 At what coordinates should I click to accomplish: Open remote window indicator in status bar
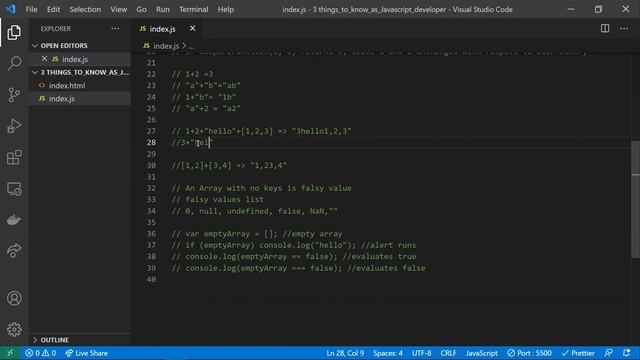(x=10, y=353)
